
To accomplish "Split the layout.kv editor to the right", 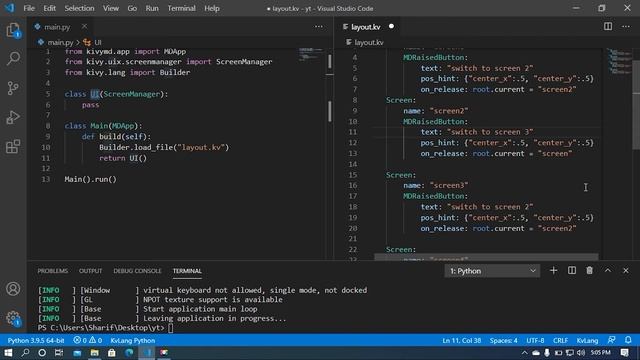I will pyautogui.click(x=608, y=27).
